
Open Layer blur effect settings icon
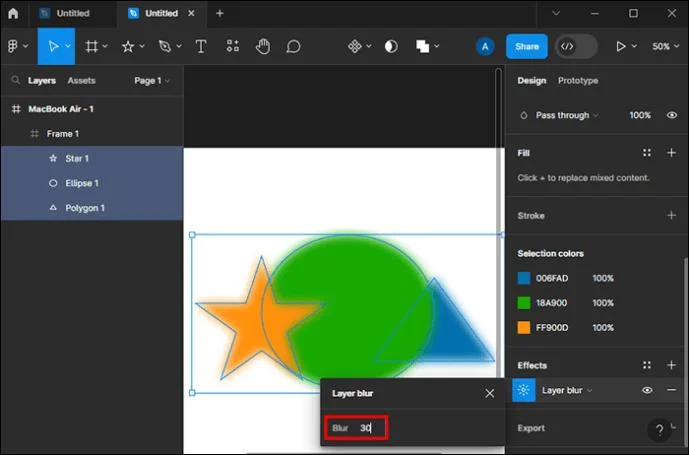point(524,390)
